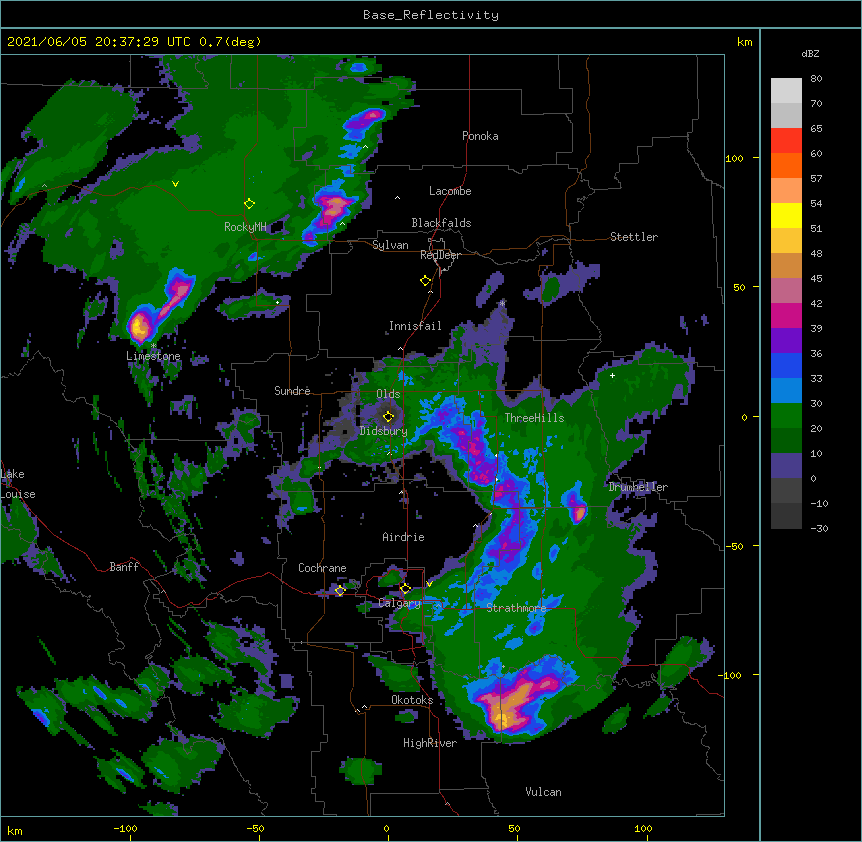Click the green 30 dBZ legend color
The image size is (862, 842).
click(x=786, y=416)
